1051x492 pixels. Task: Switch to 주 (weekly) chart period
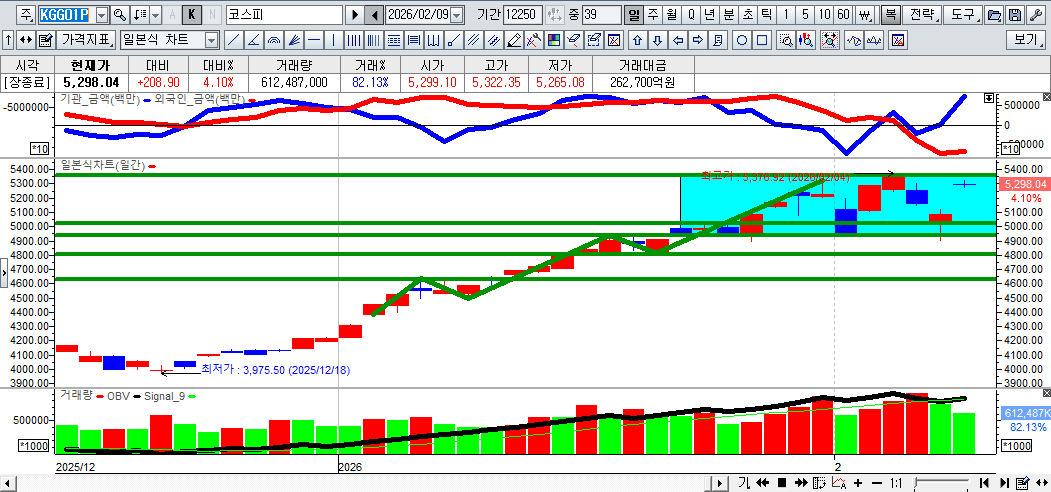[x=653, y=15]
